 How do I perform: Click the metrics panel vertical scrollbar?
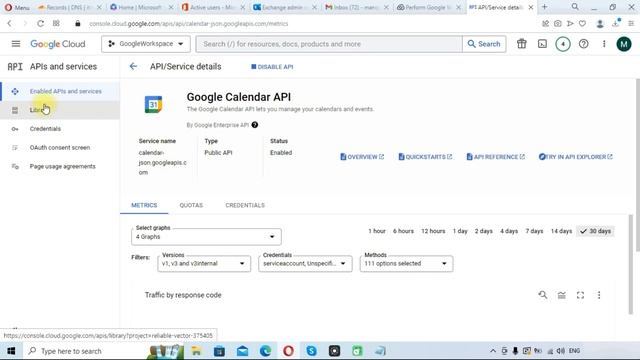631,264
